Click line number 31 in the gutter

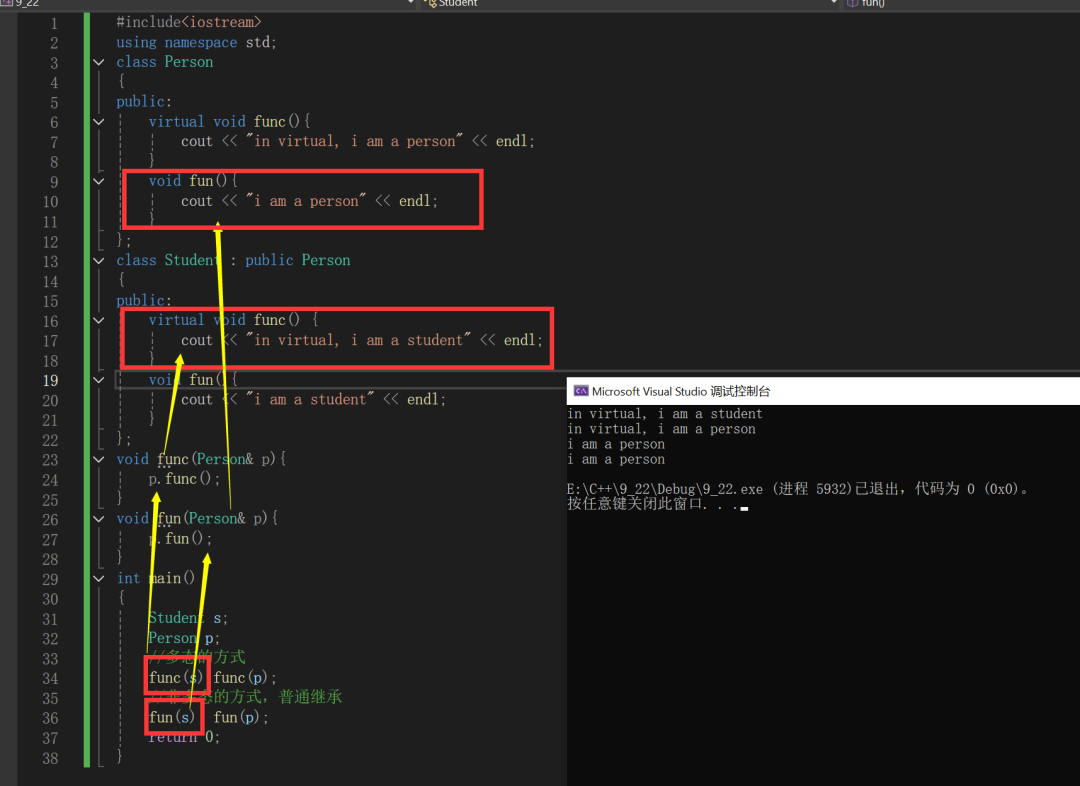point(50,619)
